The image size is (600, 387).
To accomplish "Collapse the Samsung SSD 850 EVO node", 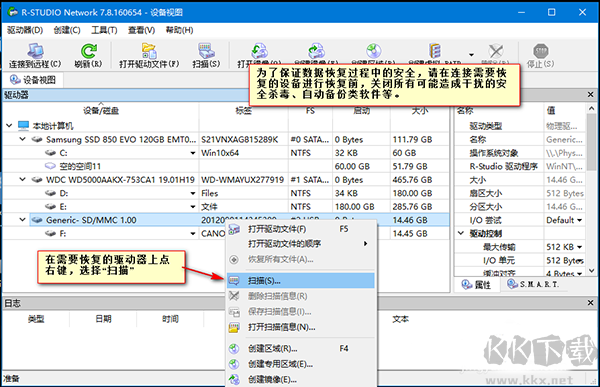I will tap(23, 139).
